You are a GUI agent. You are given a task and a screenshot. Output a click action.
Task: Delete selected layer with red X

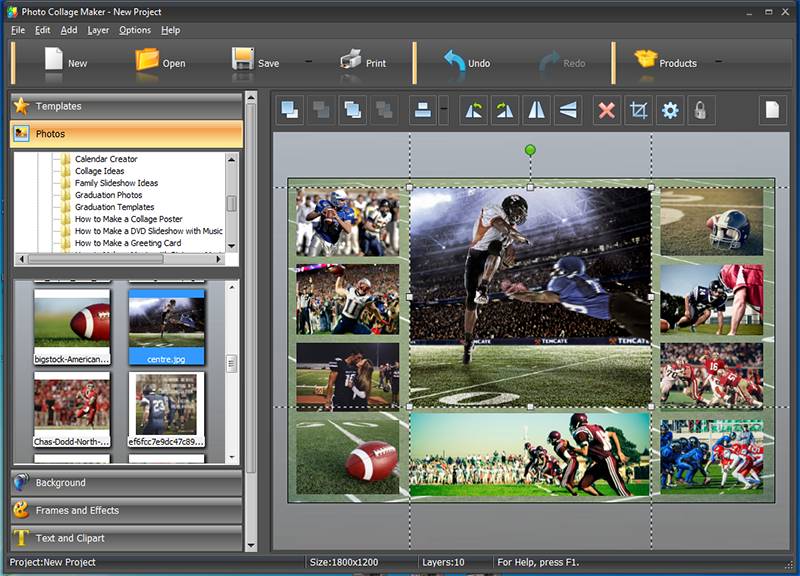[x=606, y=110]
